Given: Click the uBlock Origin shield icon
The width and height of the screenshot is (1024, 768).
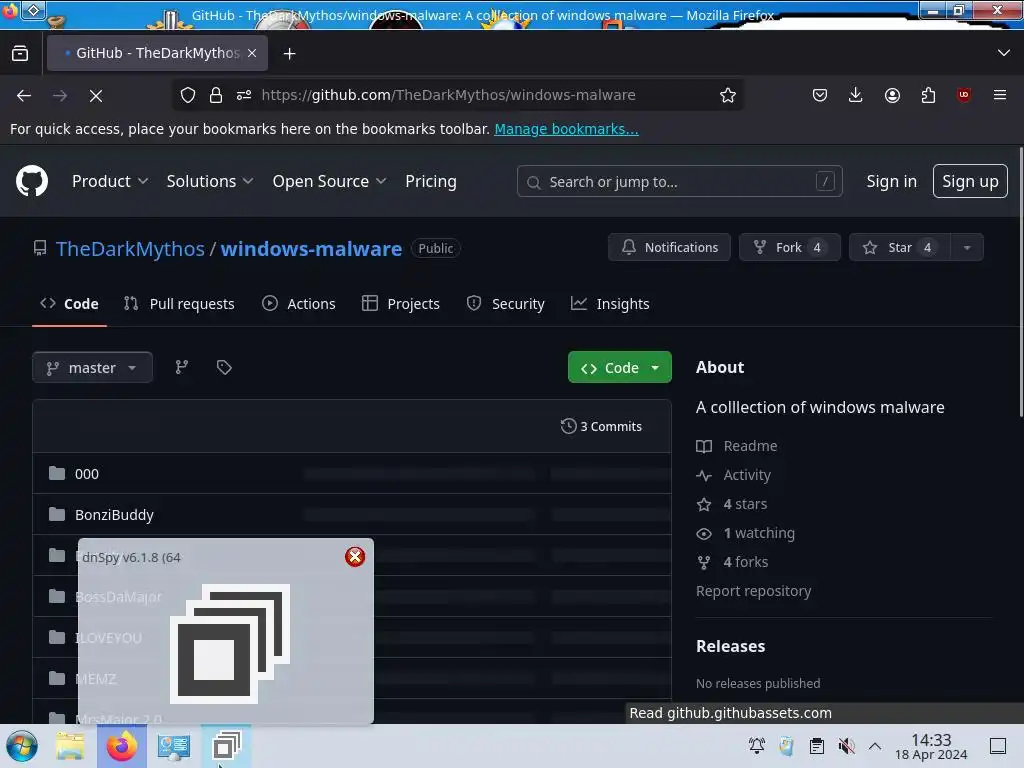Looking at the screenshot, I should (964, 95).
